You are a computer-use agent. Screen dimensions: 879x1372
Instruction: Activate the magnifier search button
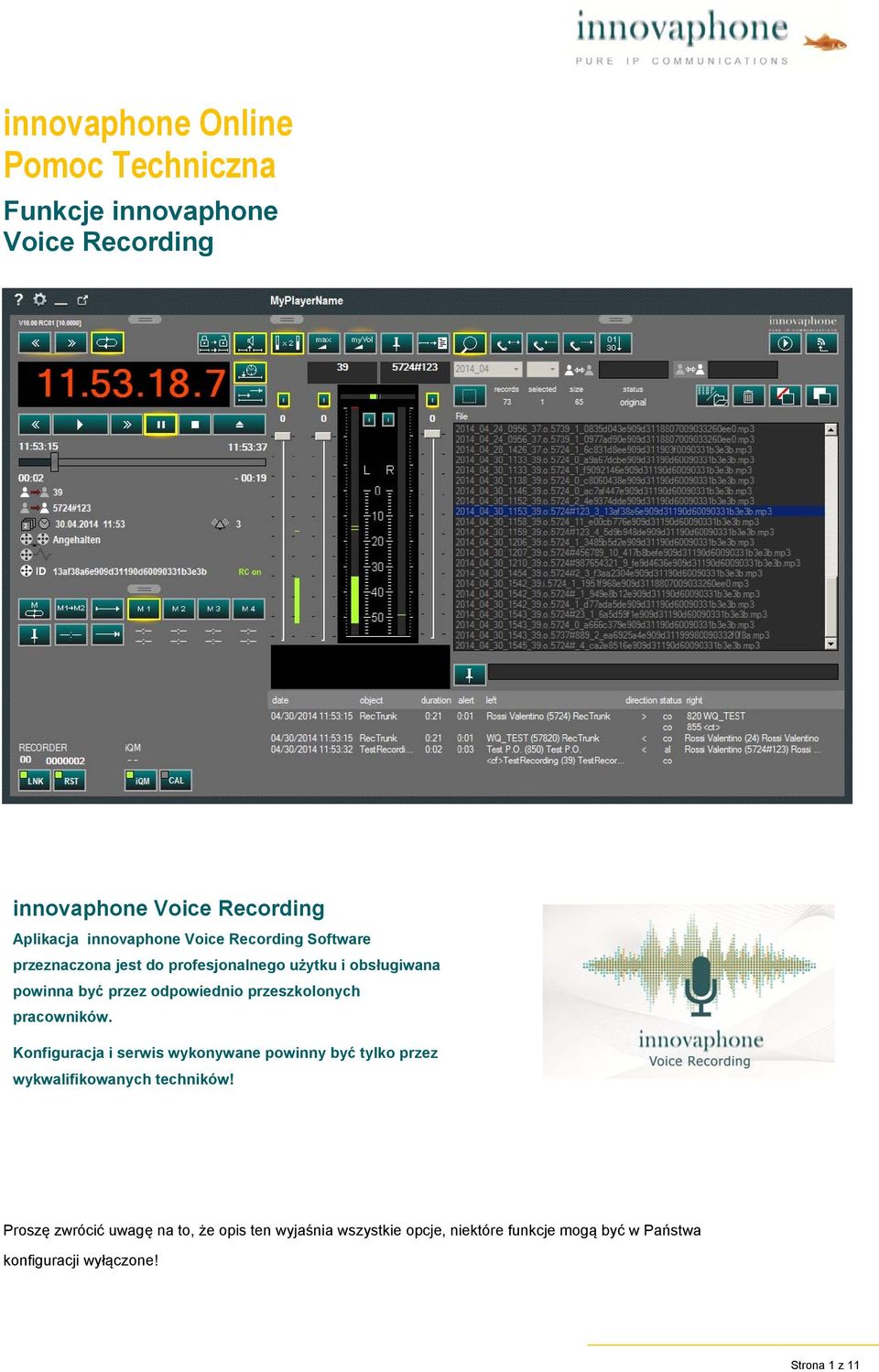point(470,343)
